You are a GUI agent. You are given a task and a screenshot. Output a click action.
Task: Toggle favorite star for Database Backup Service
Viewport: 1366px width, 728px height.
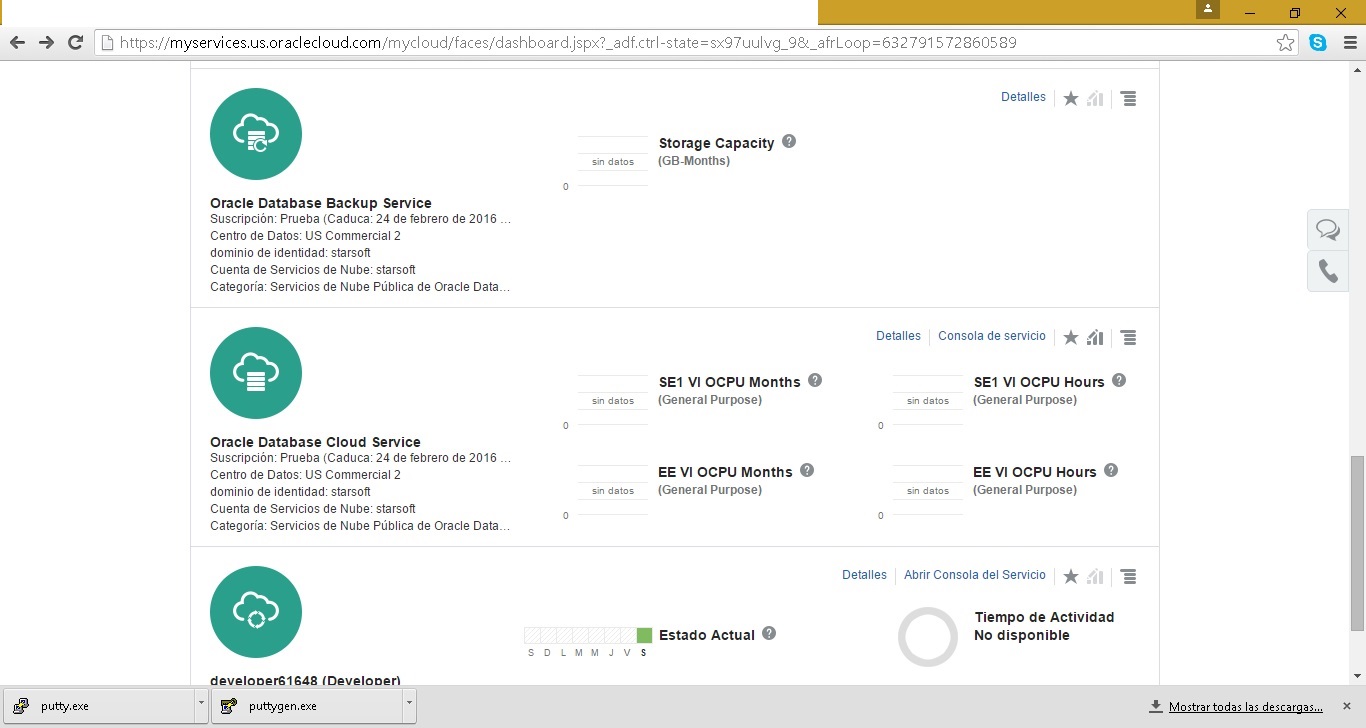[1071, 98]
